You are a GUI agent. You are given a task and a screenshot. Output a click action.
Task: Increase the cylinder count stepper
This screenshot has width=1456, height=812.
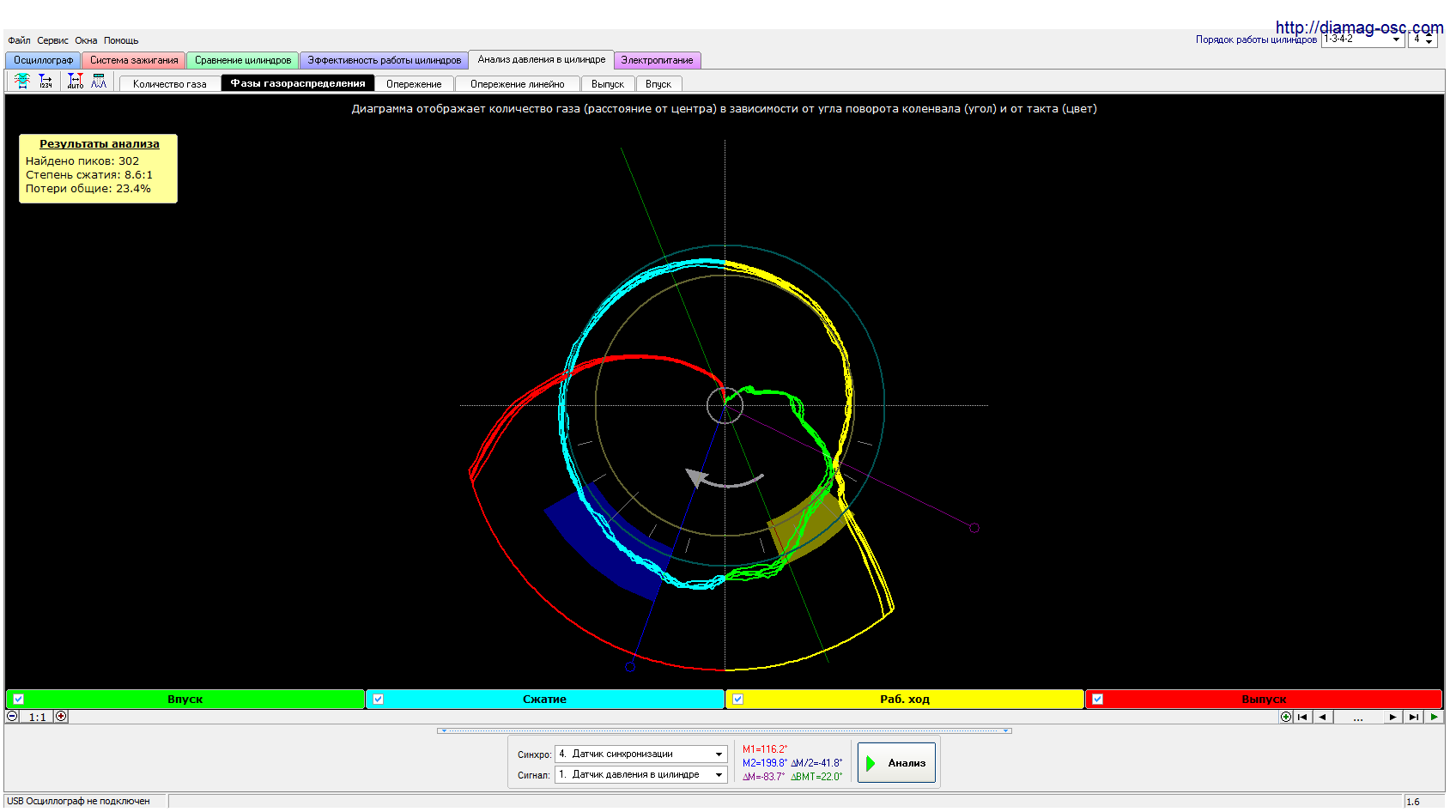click(x=1429, y=35)
